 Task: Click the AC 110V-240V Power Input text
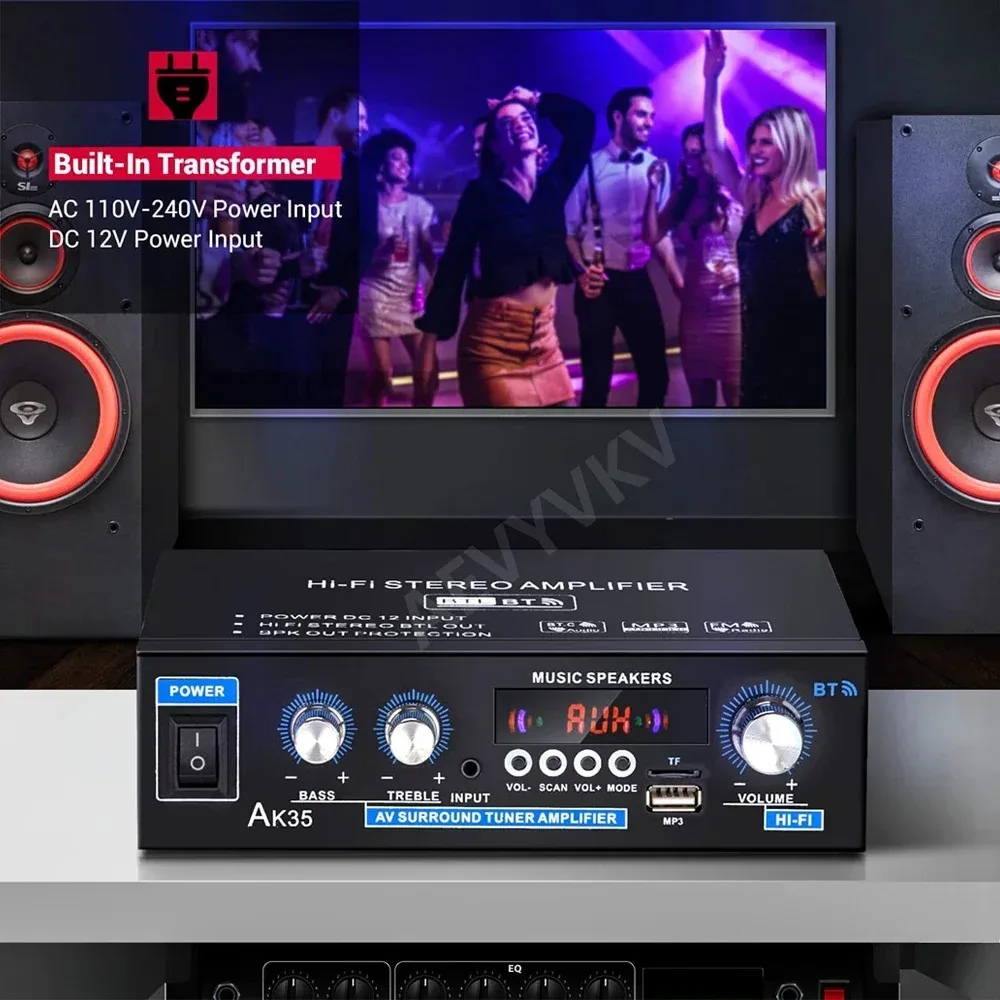click(195, 209)
